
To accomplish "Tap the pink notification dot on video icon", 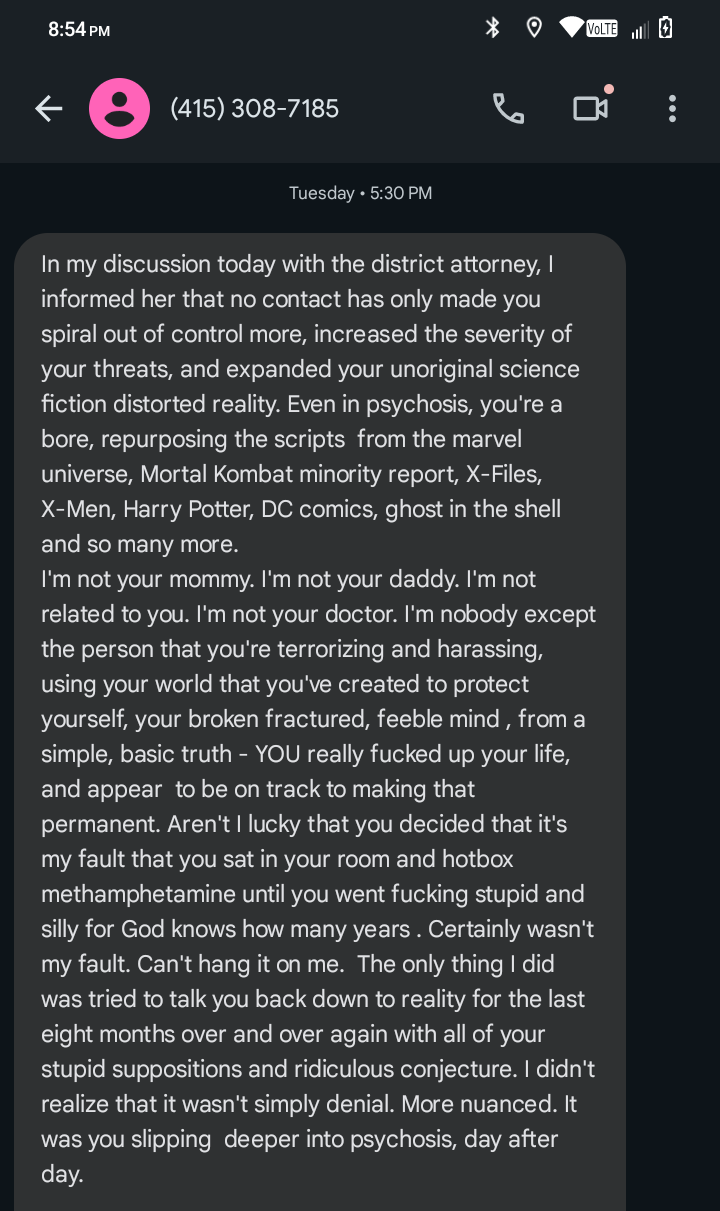I will pyautogui.click(x=609, y=90).
